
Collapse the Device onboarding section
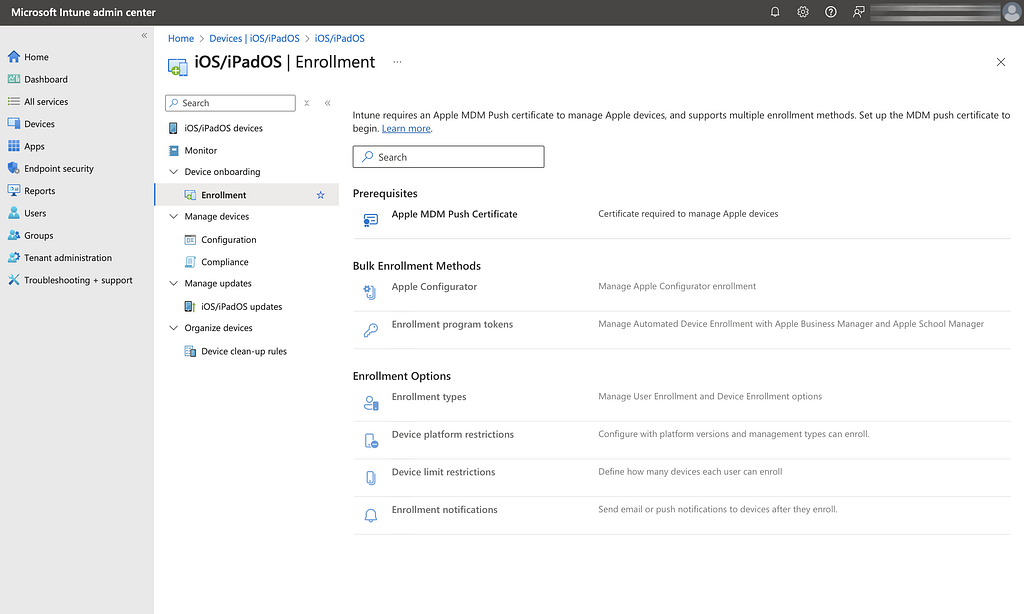[173, 172]
